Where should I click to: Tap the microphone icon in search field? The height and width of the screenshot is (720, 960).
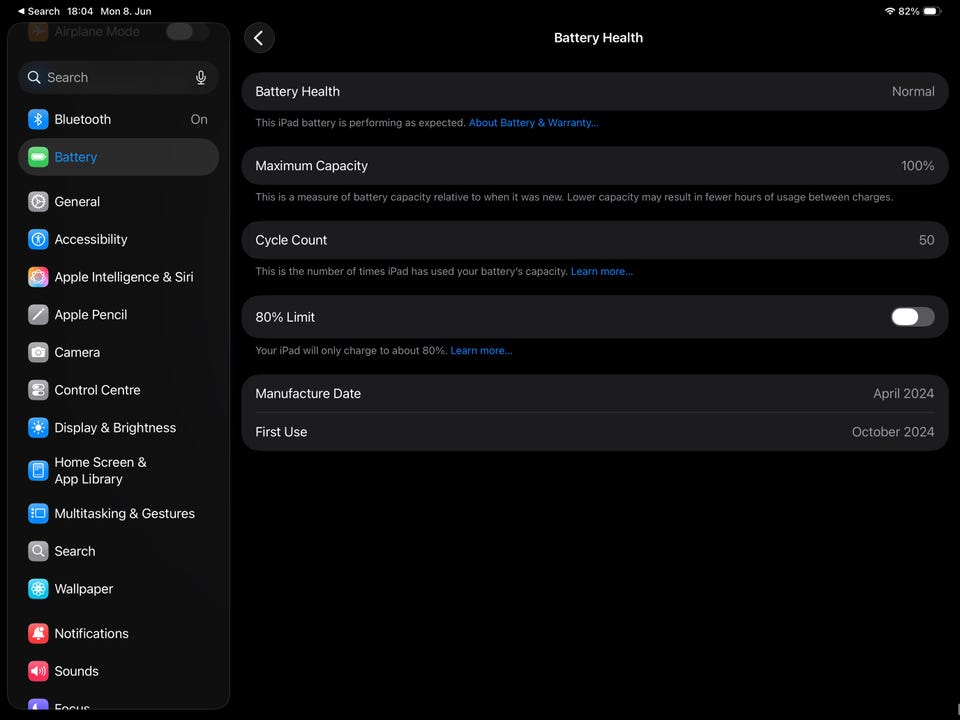point(201,78)
